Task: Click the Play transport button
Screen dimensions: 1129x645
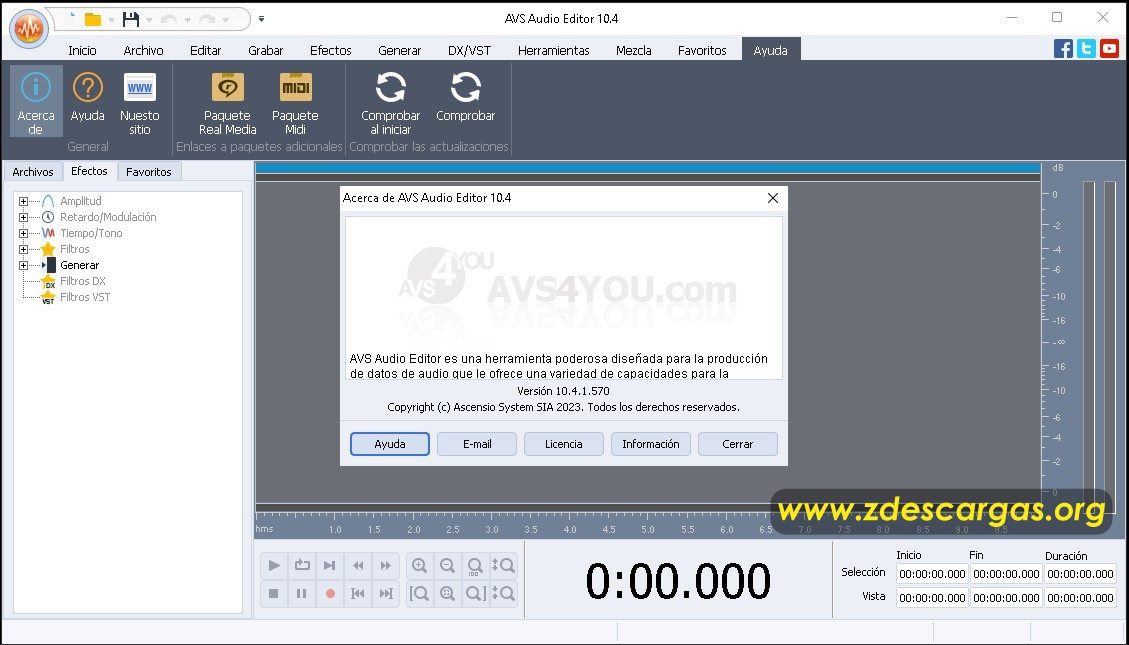Action: (274, 566)
